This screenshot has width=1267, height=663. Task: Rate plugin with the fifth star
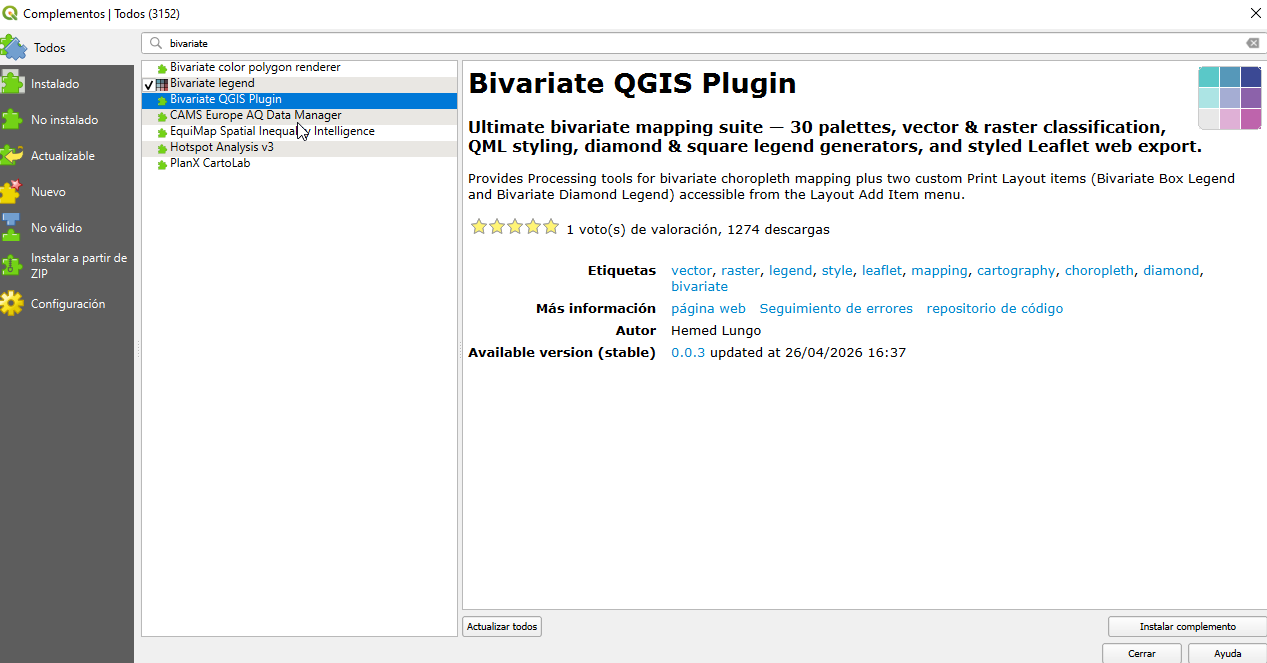[551, 227]
